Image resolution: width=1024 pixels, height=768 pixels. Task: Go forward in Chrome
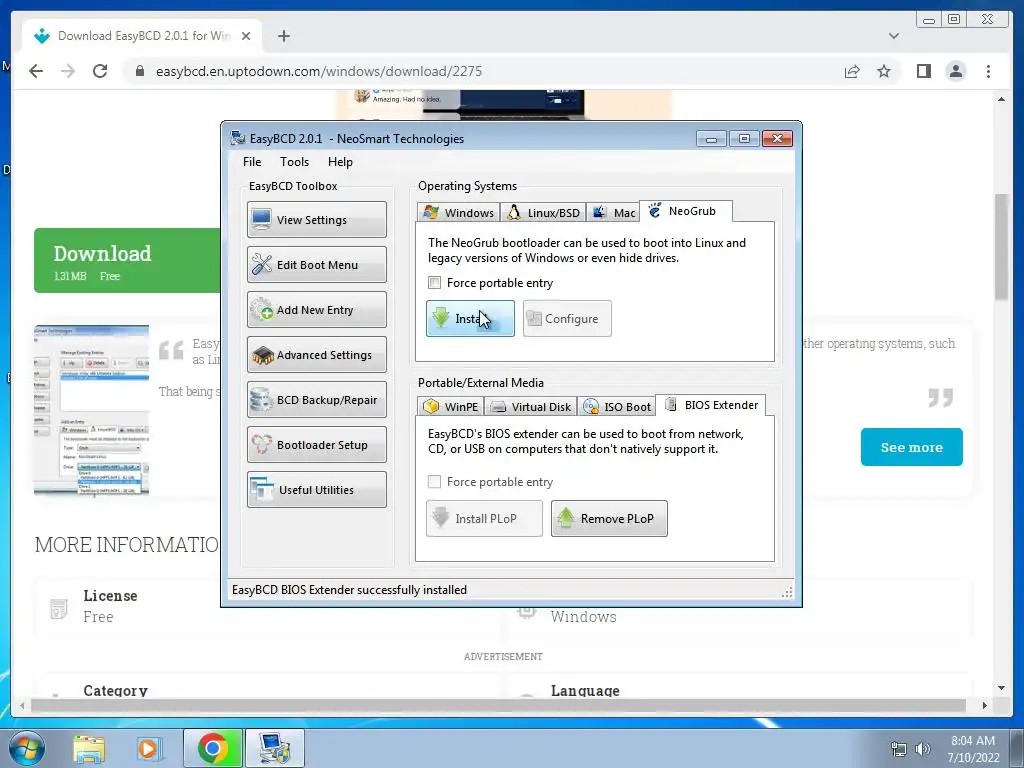click(x=68, y=71)
